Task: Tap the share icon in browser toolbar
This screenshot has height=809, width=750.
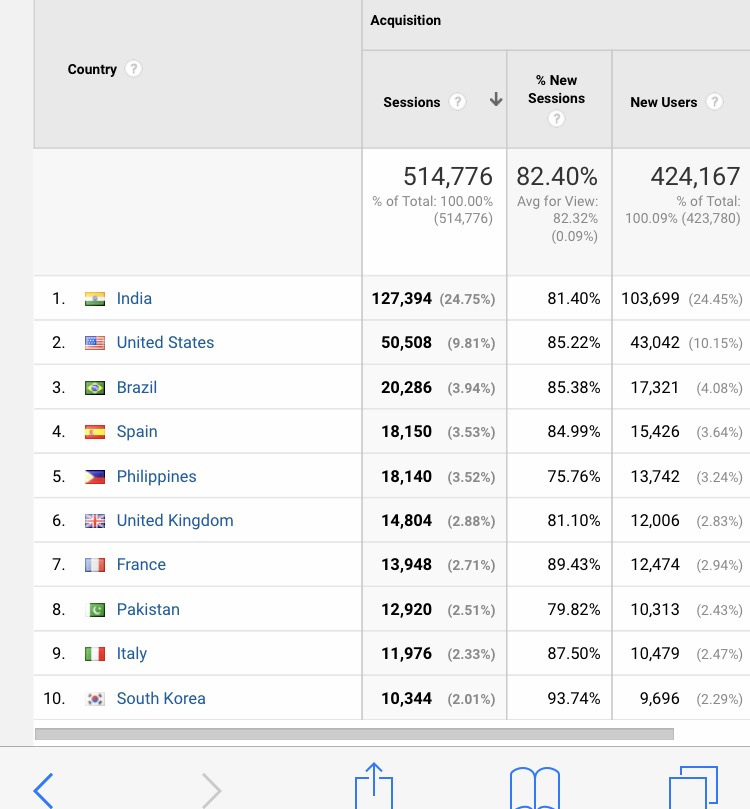Action: pyautogui.click(x=374, y=787)
